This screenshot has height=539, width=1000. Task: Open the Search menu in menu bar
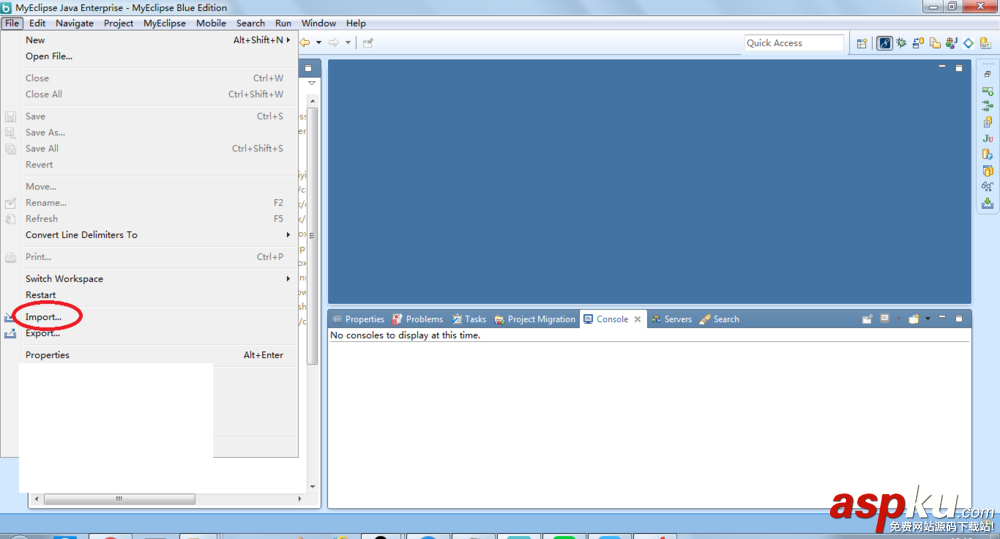(251, 23)
